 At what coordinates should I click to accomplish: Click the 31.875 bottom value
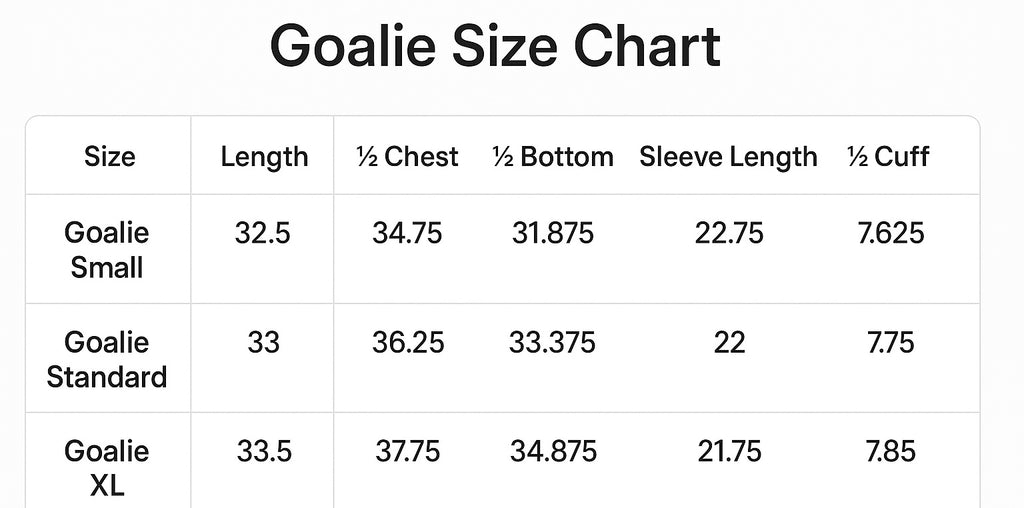[x=552, y=233]
